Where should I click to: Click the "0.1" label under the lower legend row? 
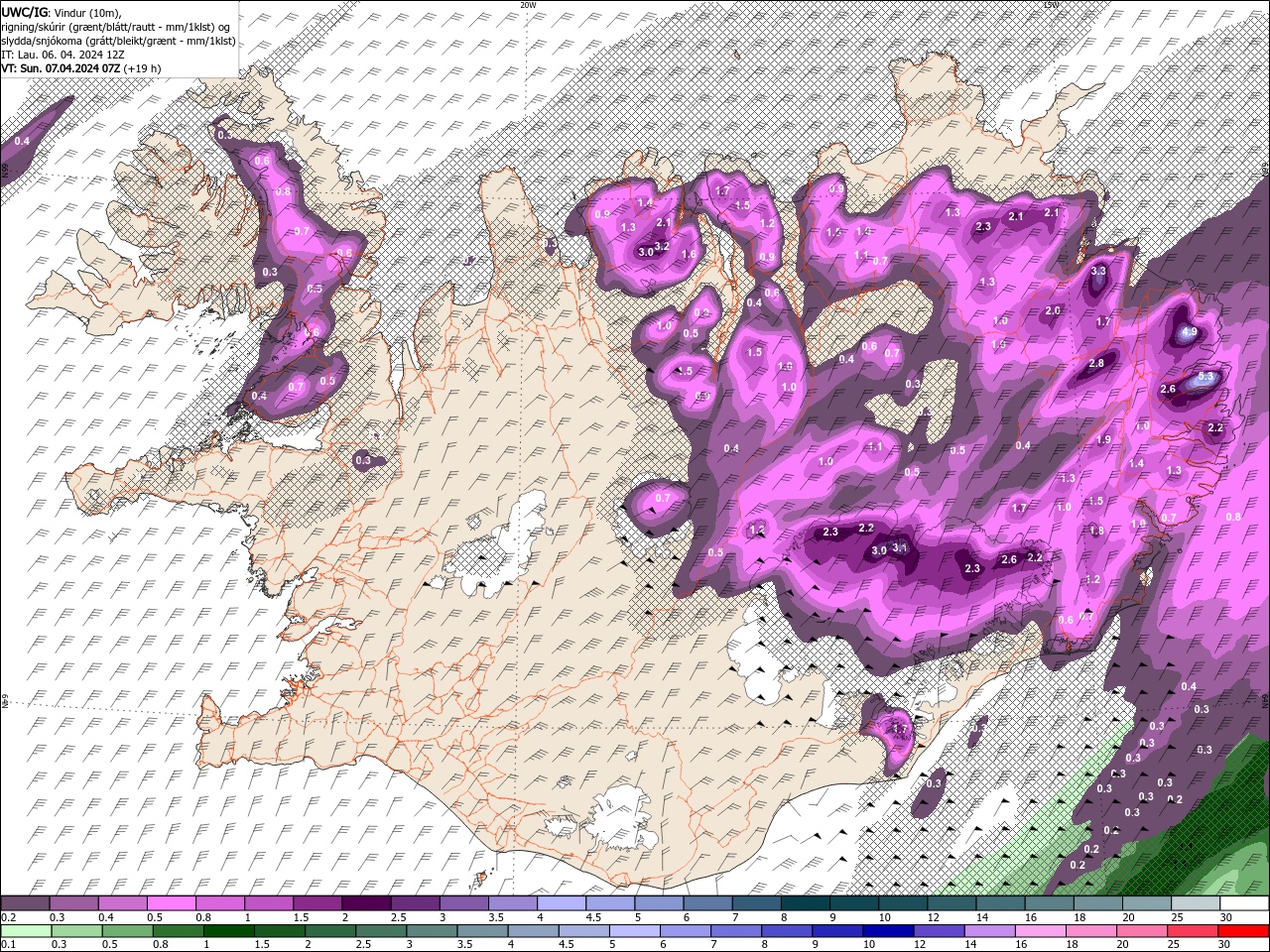(8, 945)
